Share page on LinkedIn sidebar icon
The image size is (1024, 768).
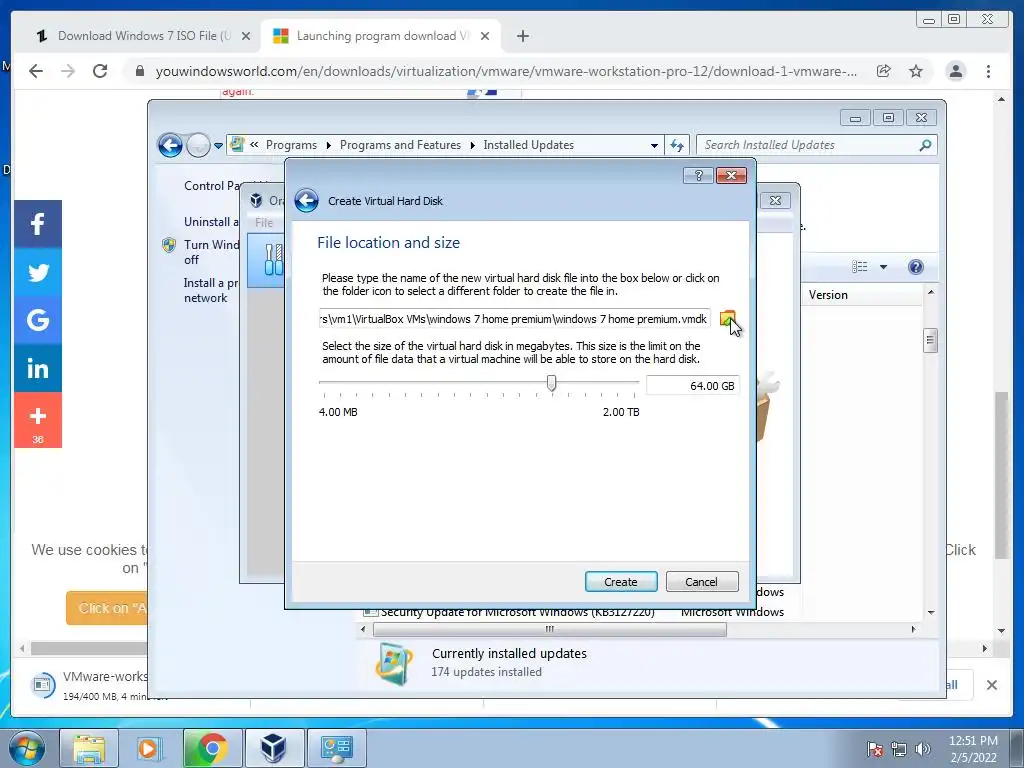point(38,368)
